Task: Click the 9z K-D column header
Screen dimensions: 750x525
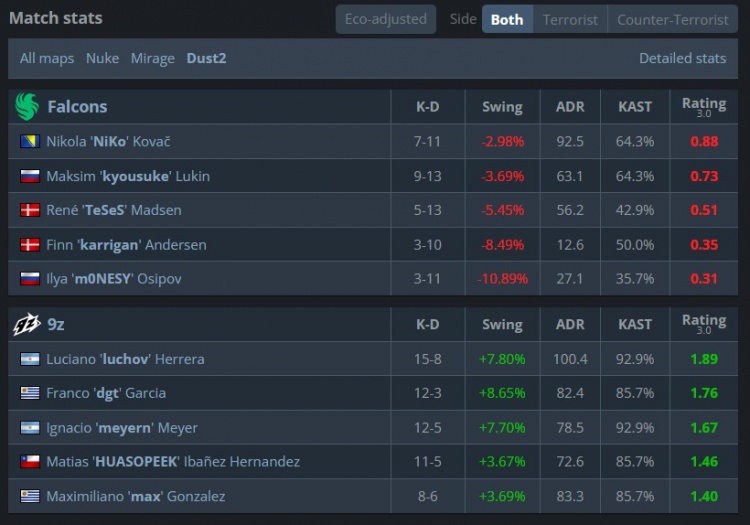Action: [428, 324]
